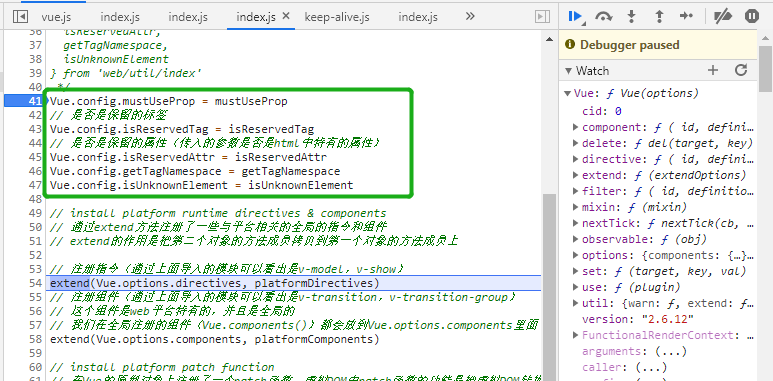773x381 pixels.
Task: Expand the use property
Action: click(575, 287)
